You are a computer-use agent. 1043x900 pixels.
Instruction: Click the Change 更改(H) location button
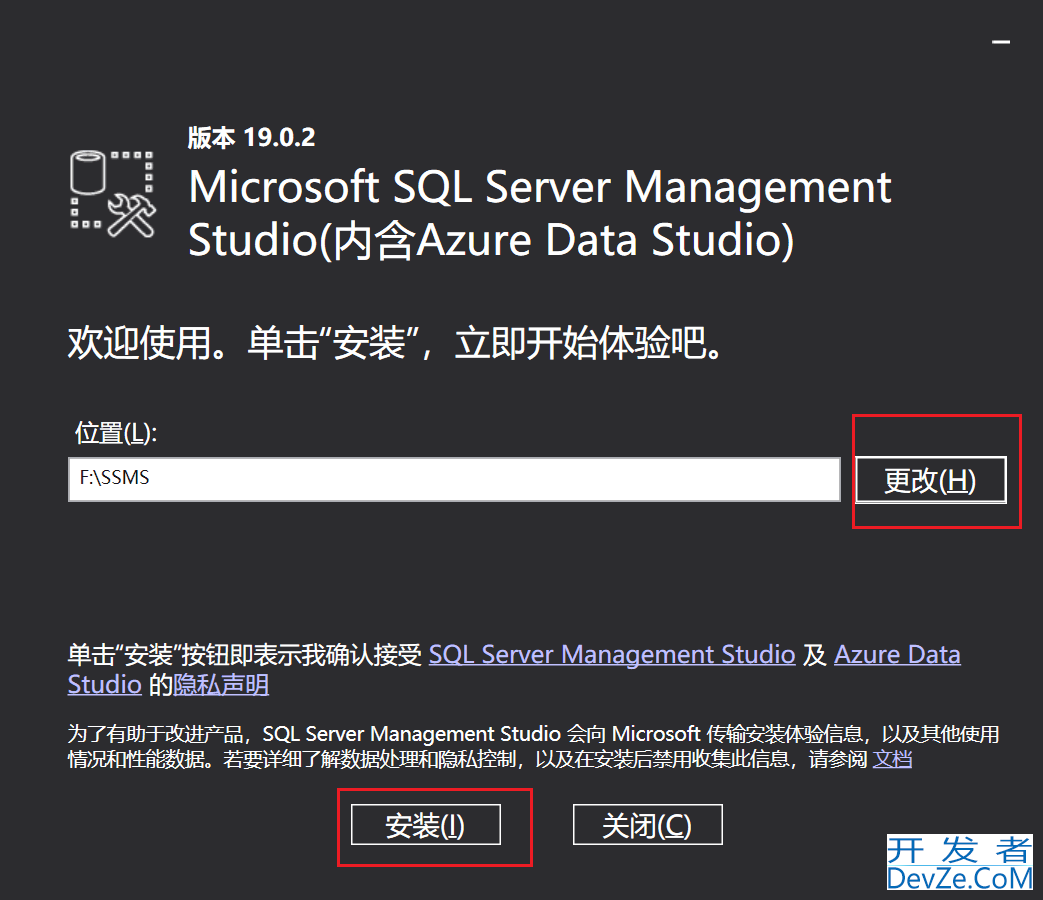click(x=931, y=480)
